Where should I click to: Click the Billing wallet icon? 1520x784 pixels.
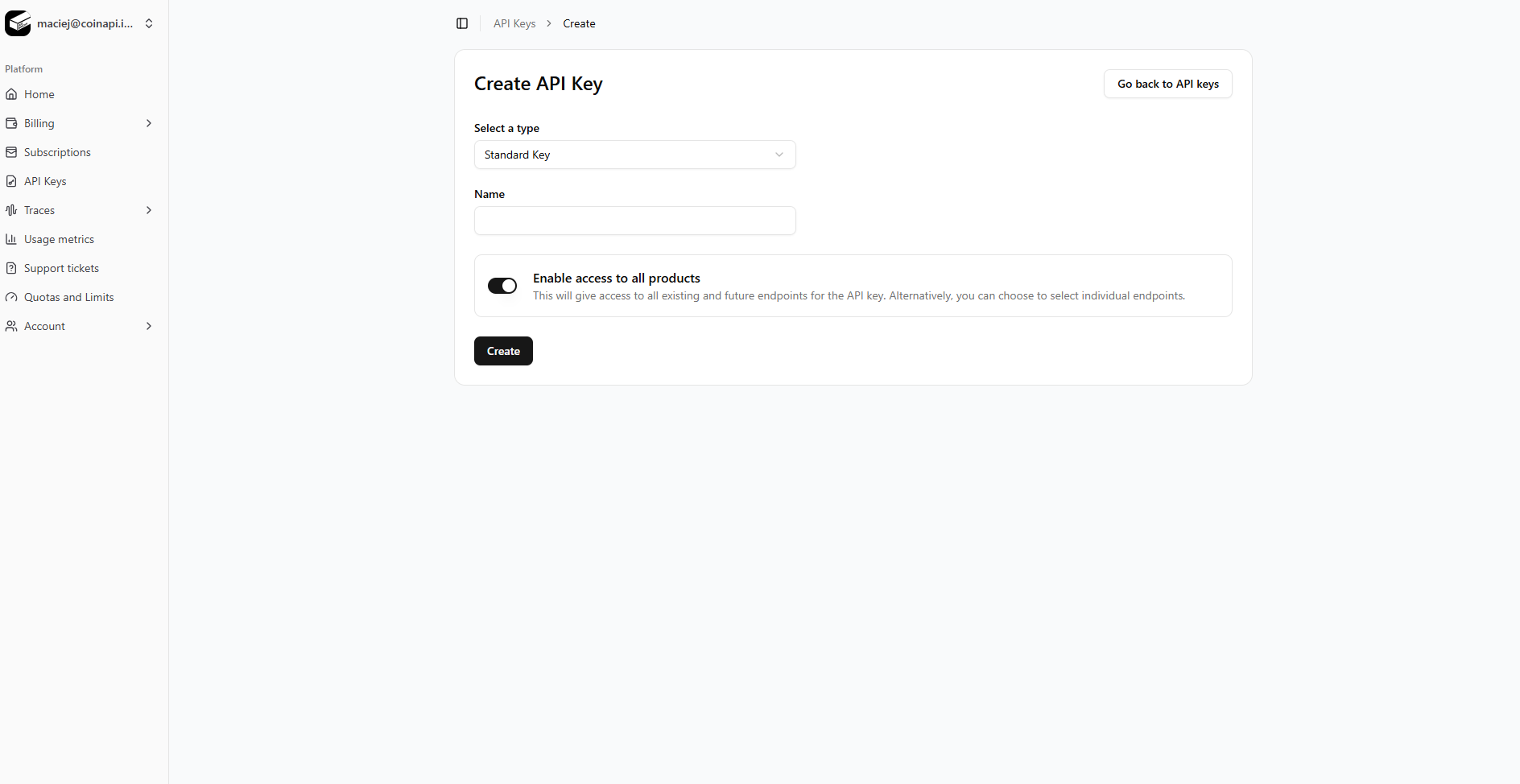point(11,123)
